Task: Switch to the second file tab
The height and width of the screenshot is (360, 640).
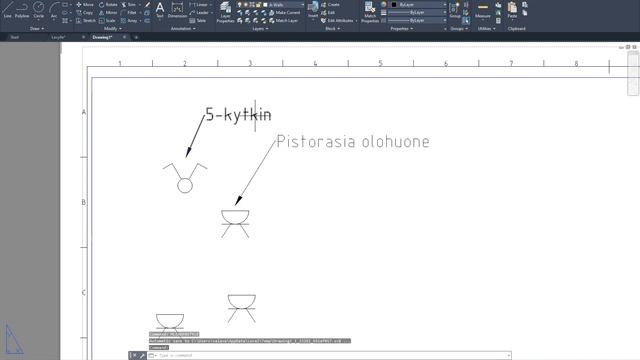Action: [58, 37]
